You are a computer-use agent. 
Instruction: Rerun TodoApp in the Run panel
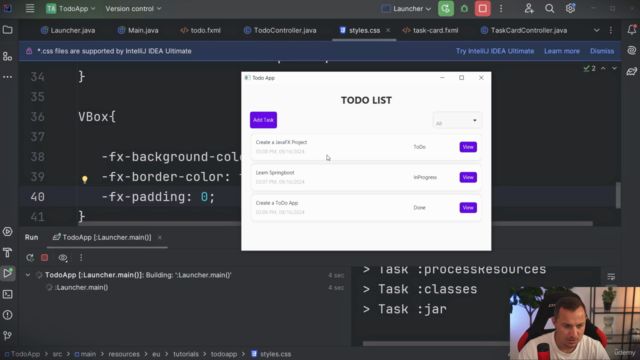coord(30,258)
